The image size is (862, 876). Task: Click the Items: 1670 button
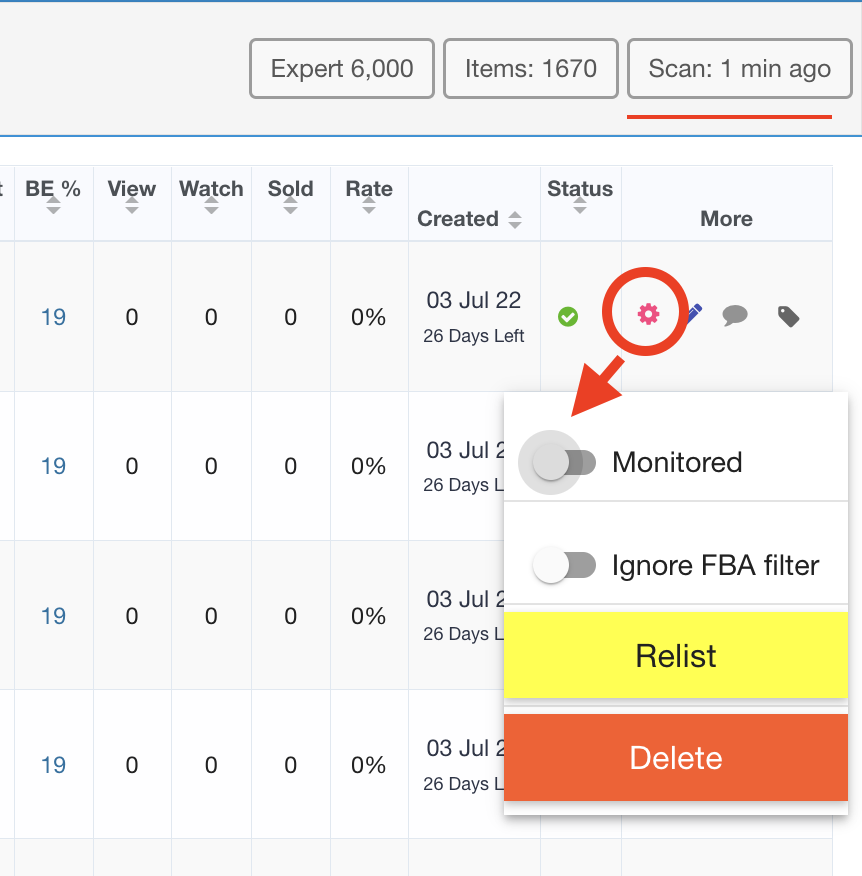[531, 69]
